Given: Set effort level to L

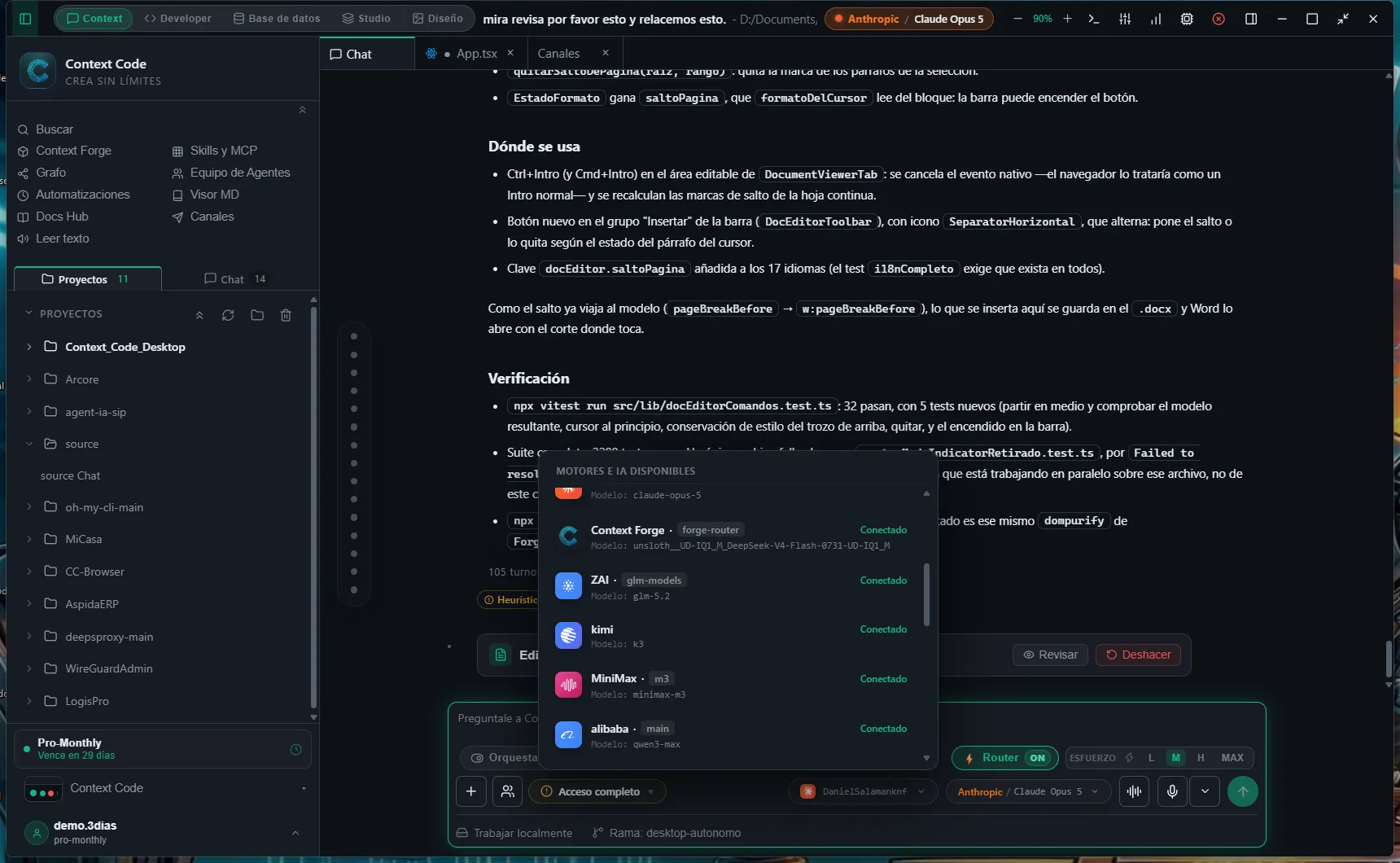Looking at the screenshot, I should click(1151, 757).
